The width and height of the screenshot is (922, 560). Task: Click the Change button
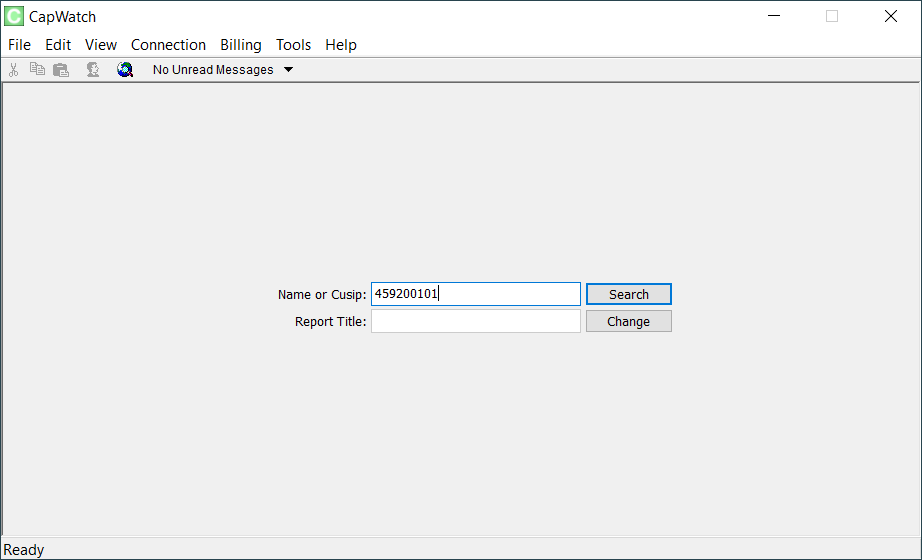(x=629, y=321)
